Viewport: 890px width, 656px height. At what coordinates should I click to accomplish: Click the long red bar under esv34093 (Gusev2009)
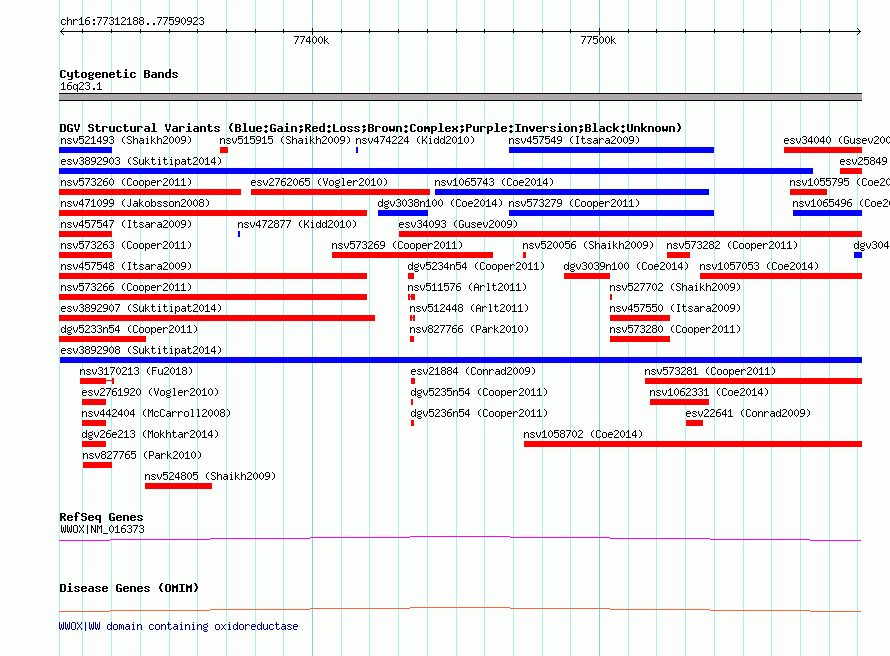630,234
